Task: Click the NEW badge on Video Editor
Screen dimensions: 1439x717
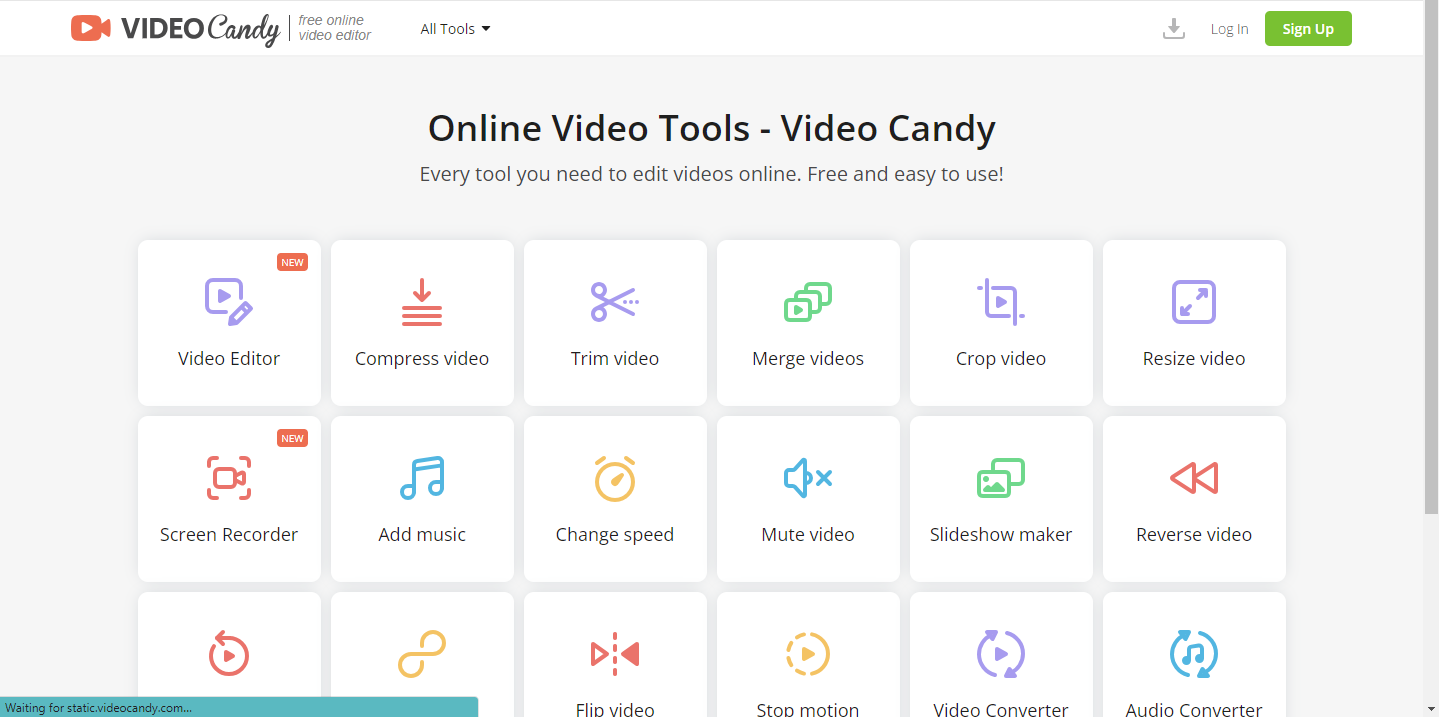Action: [x=292, y=263]
